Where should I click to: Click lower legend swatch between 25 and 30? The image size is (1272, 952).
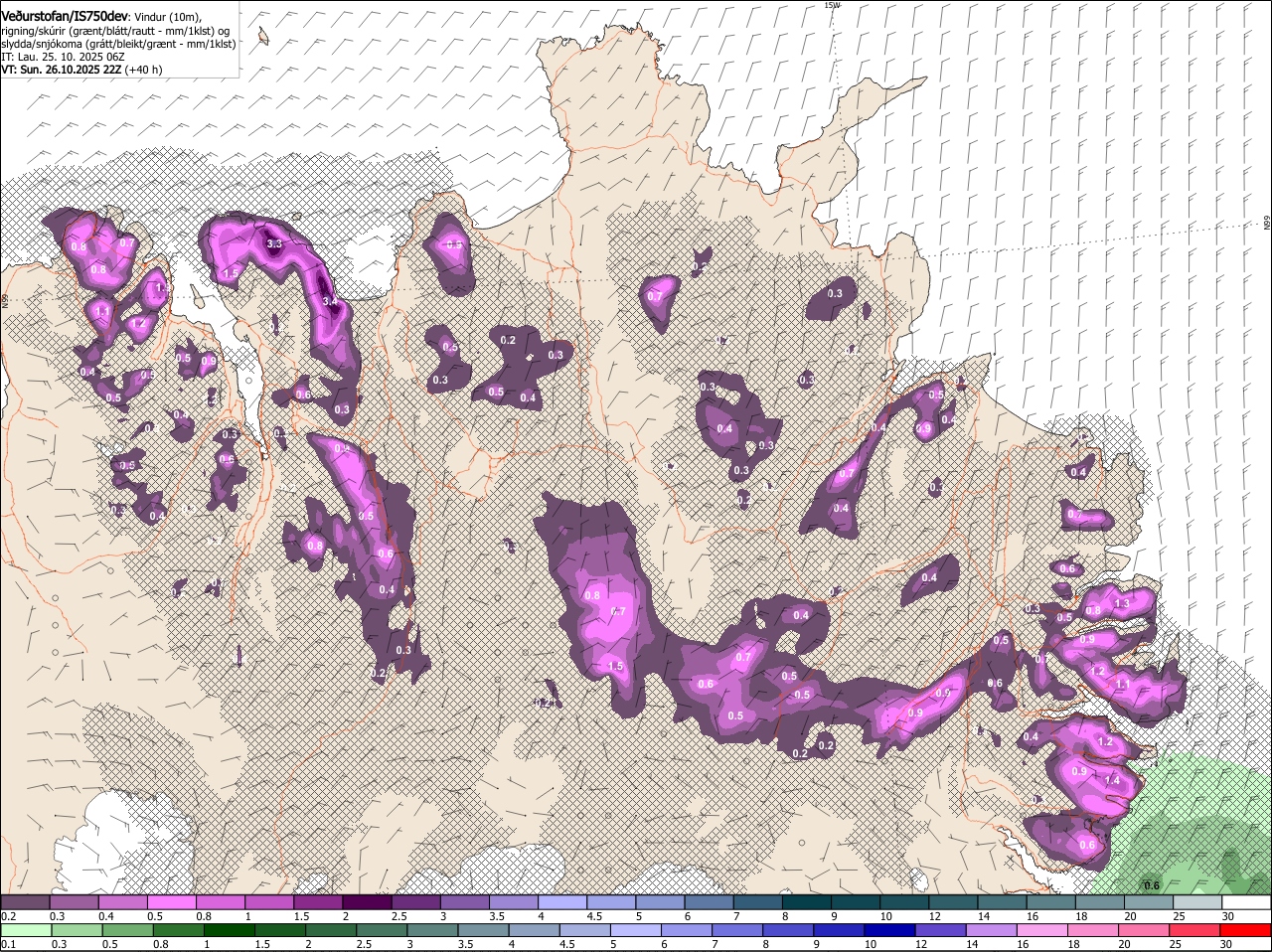point(1193,931)
